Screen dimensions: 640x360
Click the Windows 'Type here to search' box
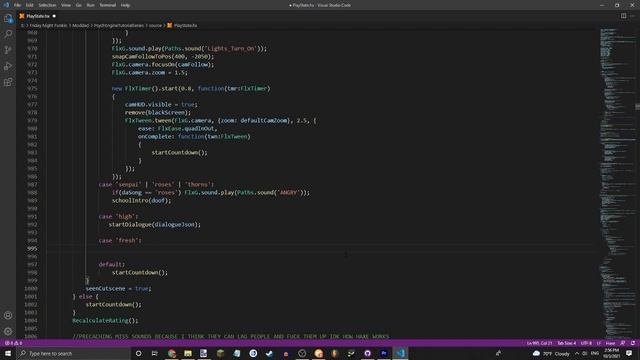tap(74, 353)
